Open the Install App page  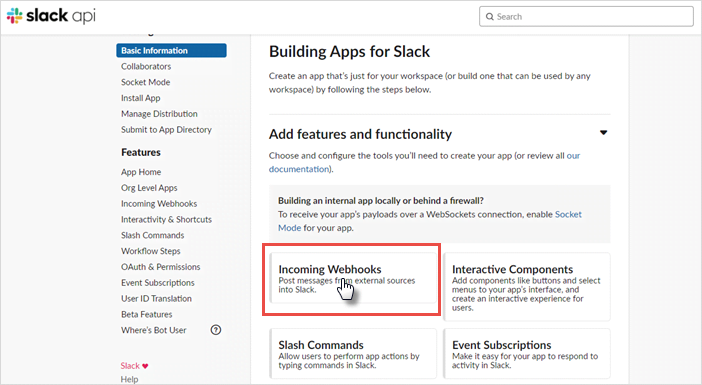coord(141,98)
